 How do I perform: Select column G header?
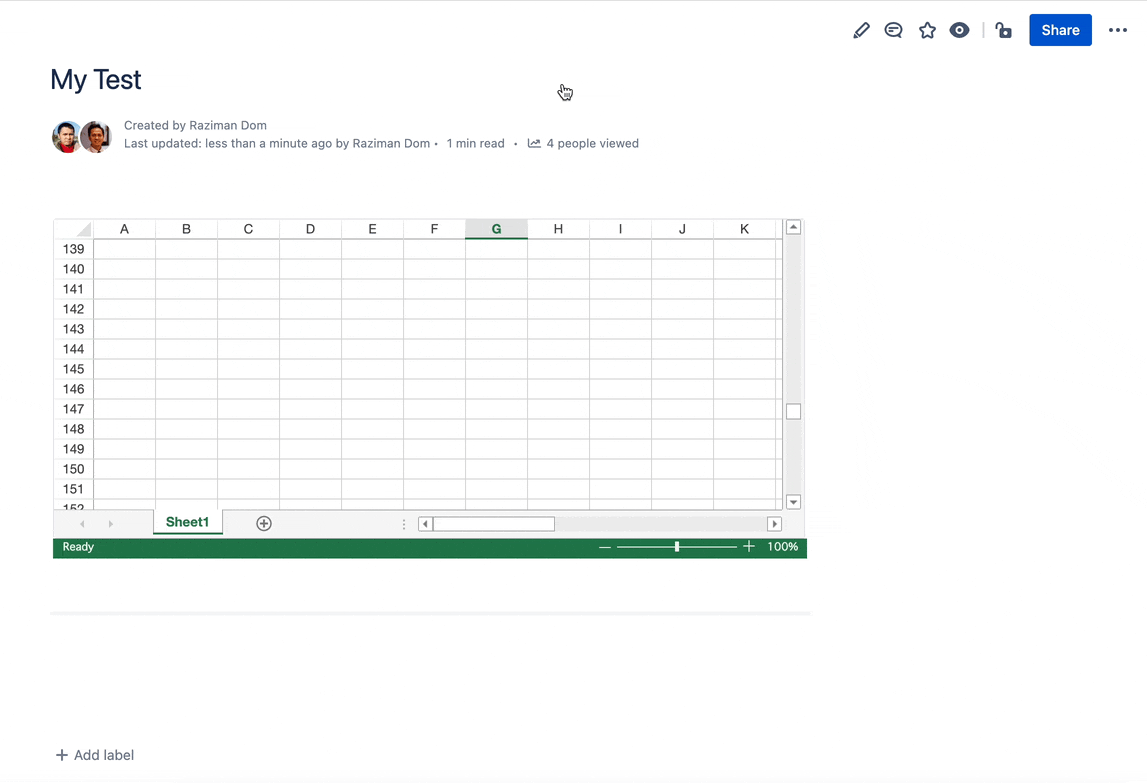point(496,229)
